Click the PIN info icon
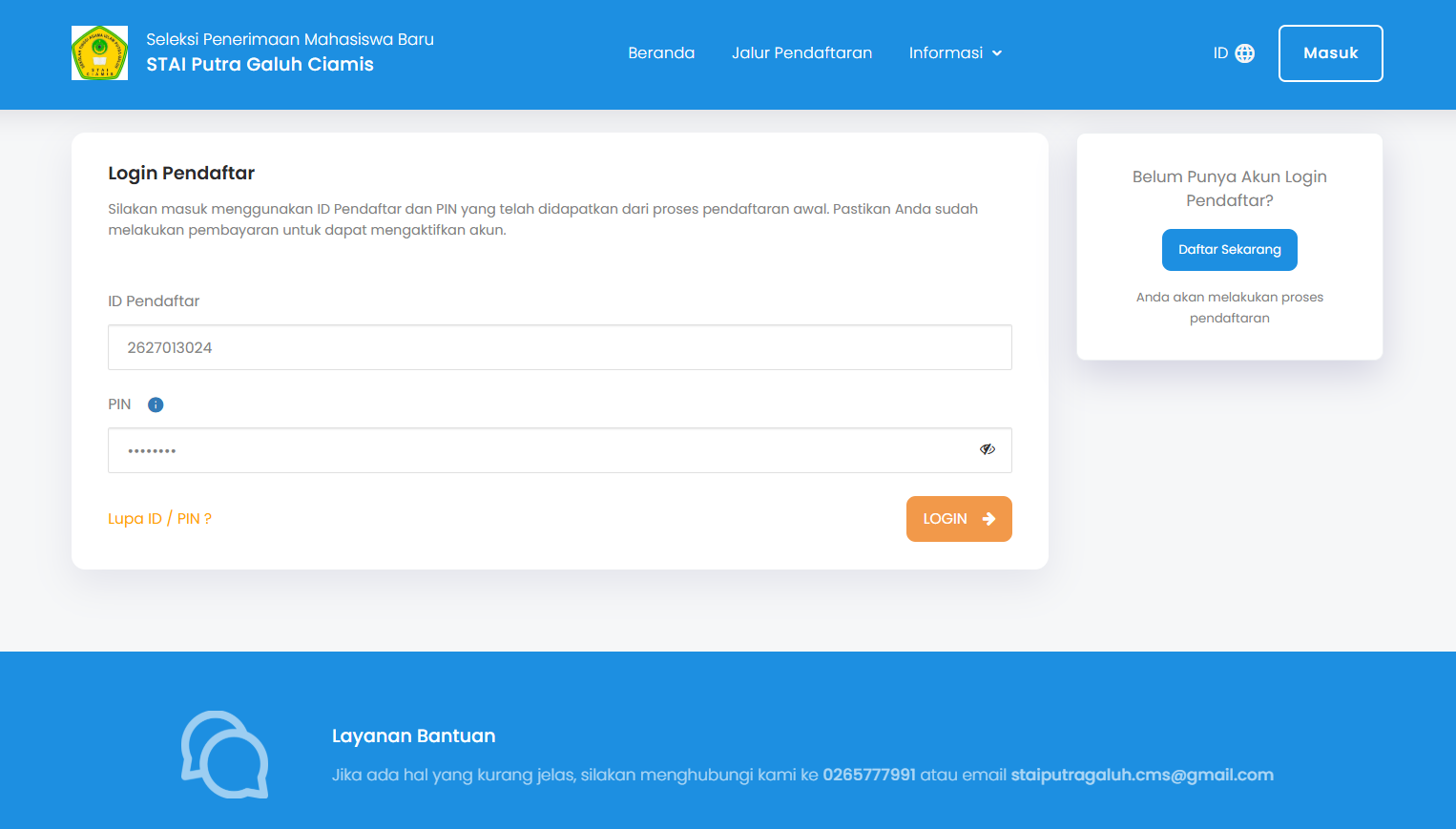The image size is (1456, 829). pyautogui.click(x=156, y=404)
